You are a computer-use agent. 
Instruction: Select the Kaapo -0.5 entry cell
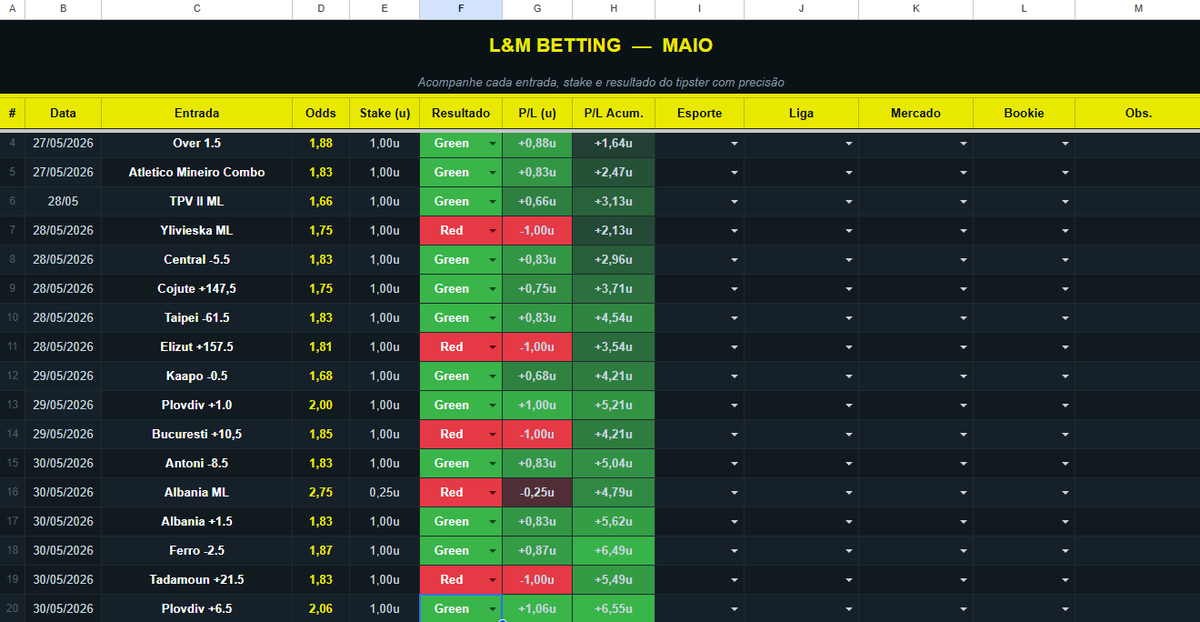(x=197, y=376)
